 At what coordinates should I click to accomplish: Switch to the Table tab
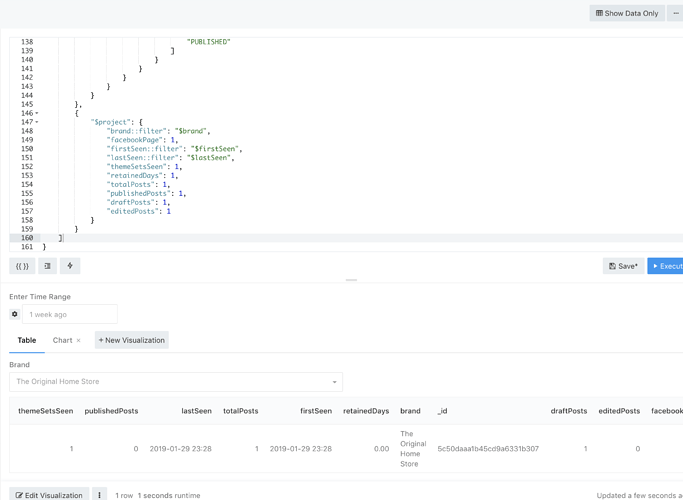pos(27,341)
